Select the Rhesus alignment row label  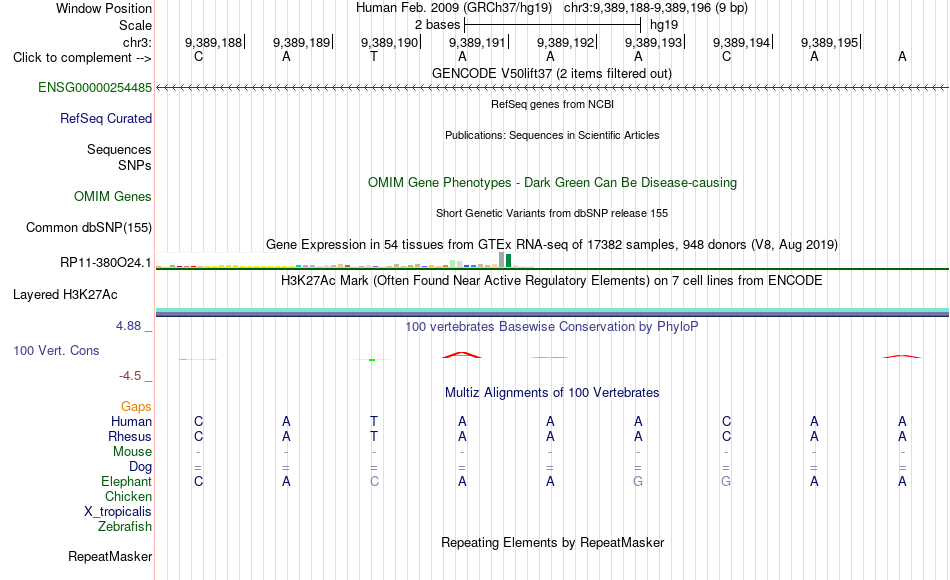[x=130, y=436]
